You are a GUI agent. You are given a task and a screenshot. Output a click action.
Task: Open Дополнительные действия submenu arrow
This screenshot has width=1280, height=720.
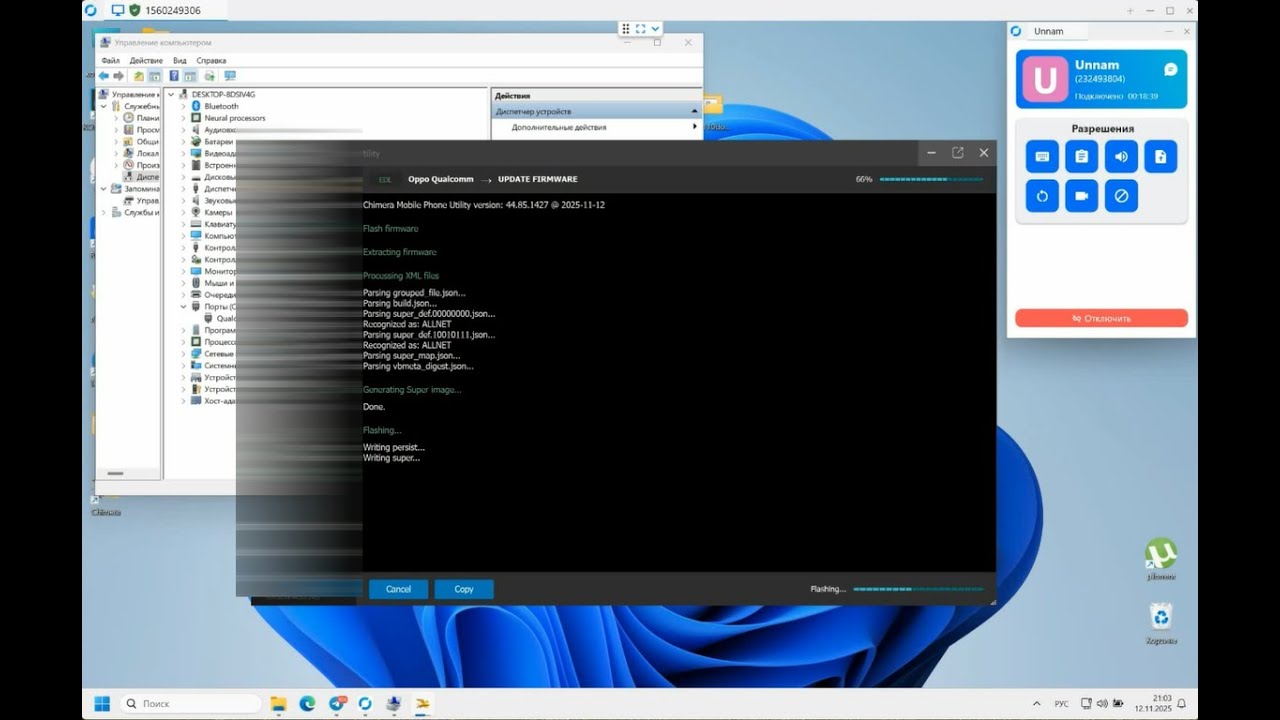(x=694, y=127)
